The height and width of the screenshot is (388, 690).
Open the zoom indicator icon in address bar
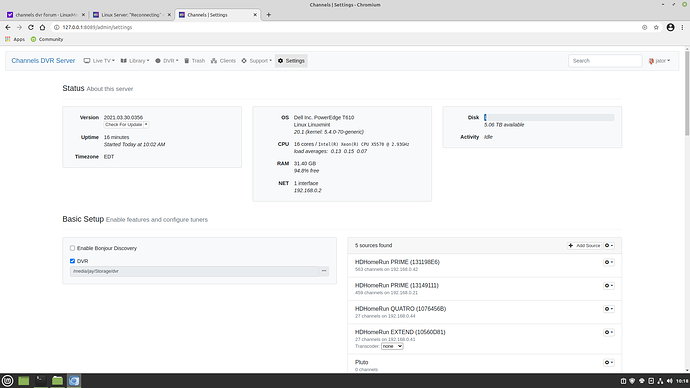[x=644, y=27]
